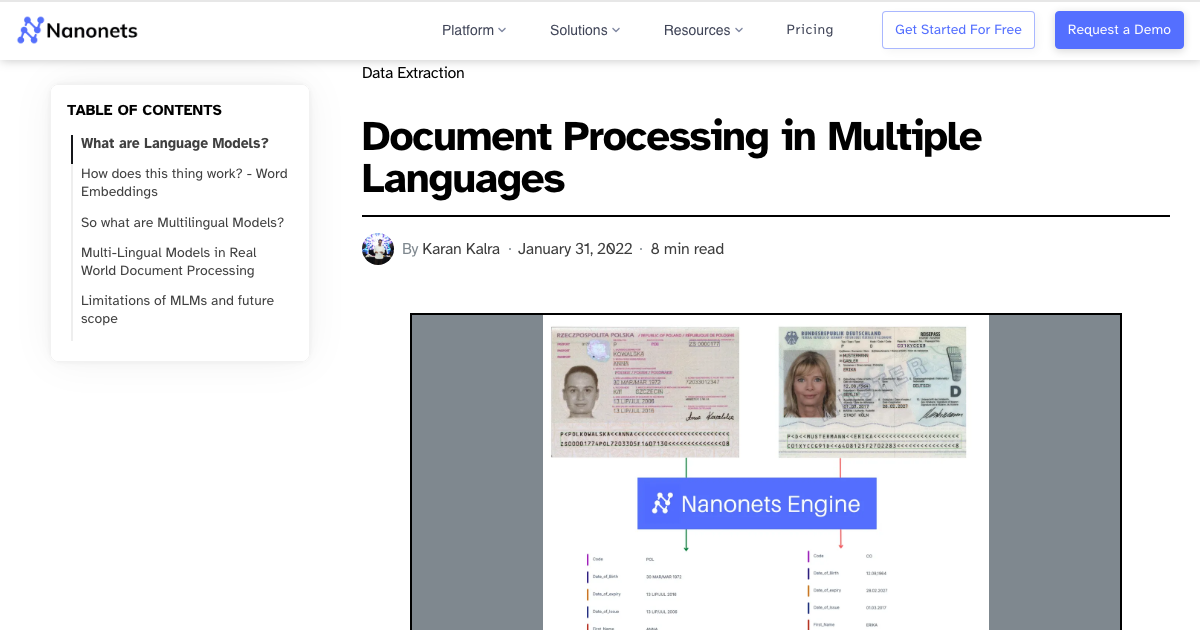Screen dimensions: 1200x630
Task: Click the Nanonets logo icon
Action: tap(31, 30)
